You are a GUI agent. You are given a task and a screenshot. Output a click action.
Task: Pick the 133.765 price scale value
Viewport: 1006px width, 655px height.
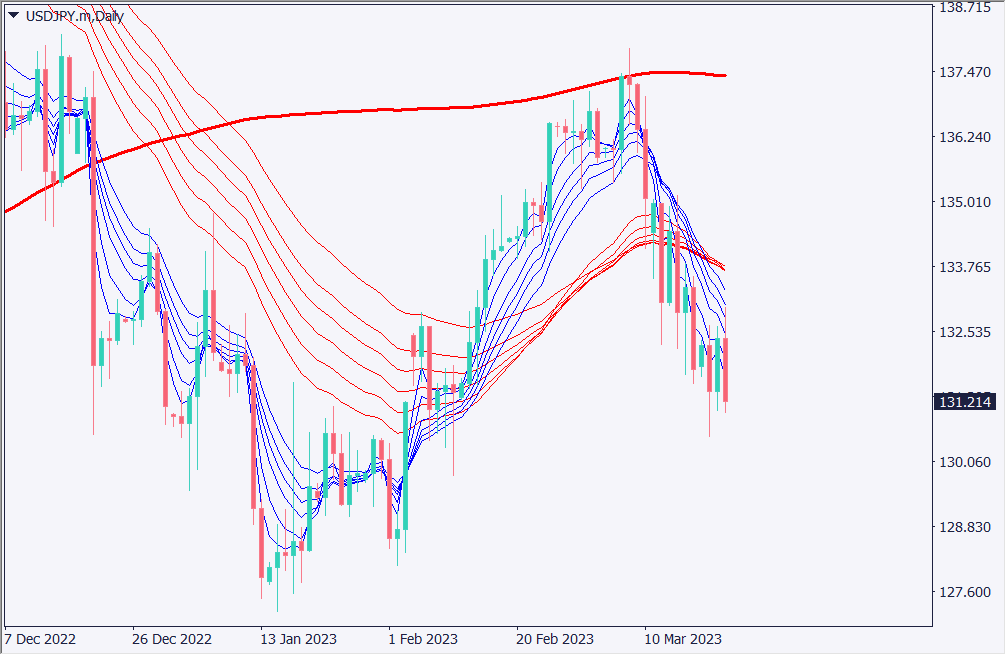tap(966, 267)
